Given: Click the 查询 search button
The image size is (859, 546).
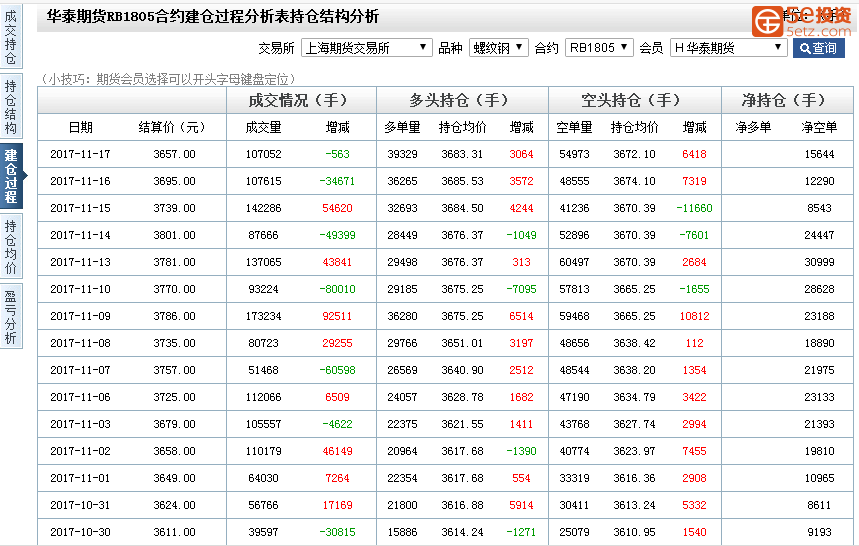Looking at the screenshot, I should pos(818,48).
